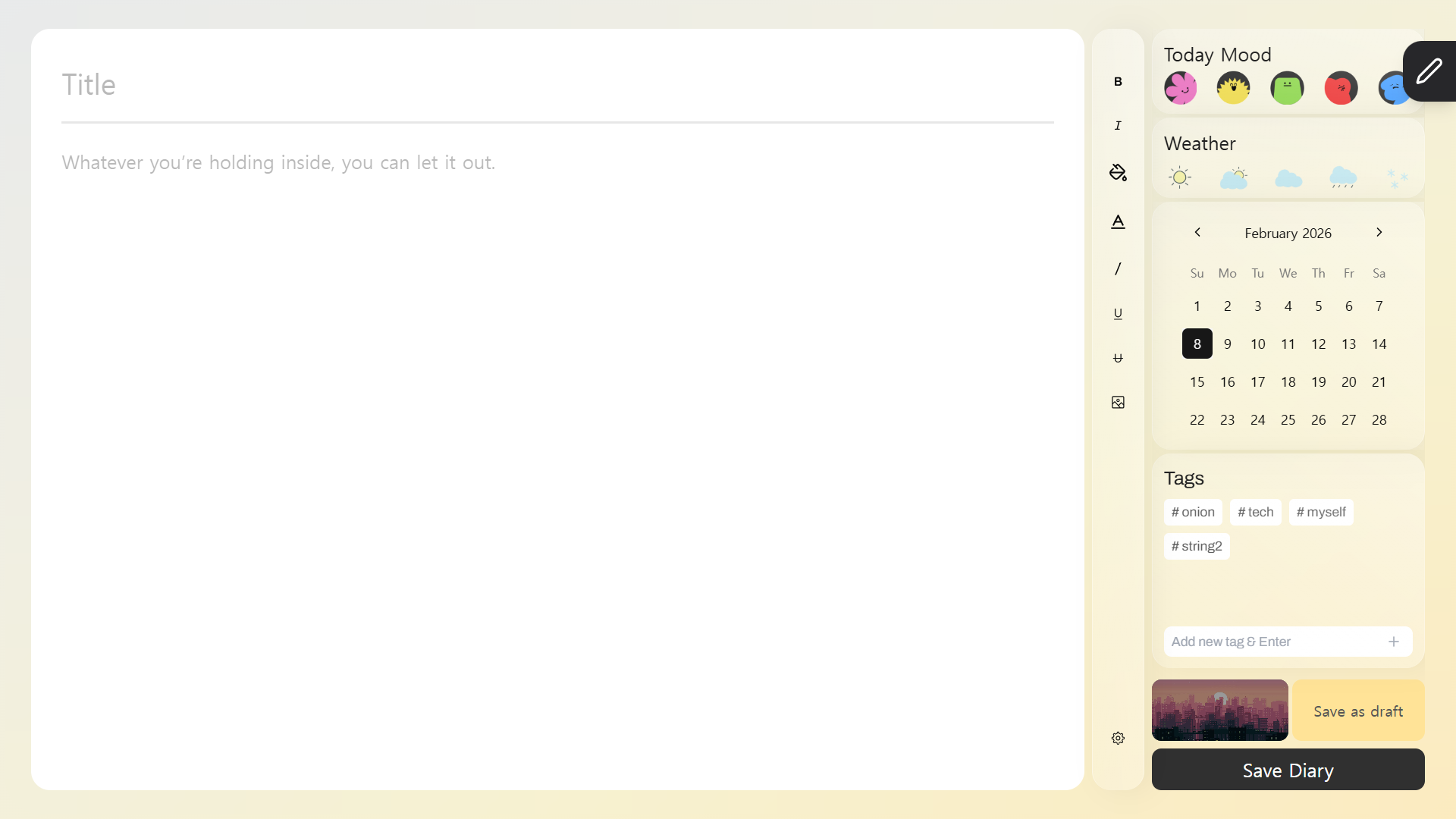
Task: Advance the calendar to the next month
Action: (1379, 233)
